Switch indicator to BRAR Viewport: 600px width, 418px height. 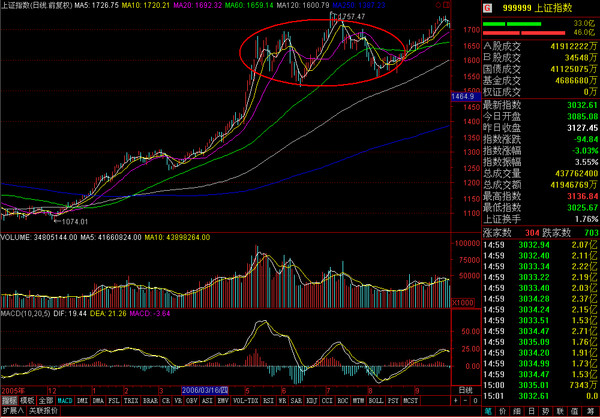coord(150,401)
